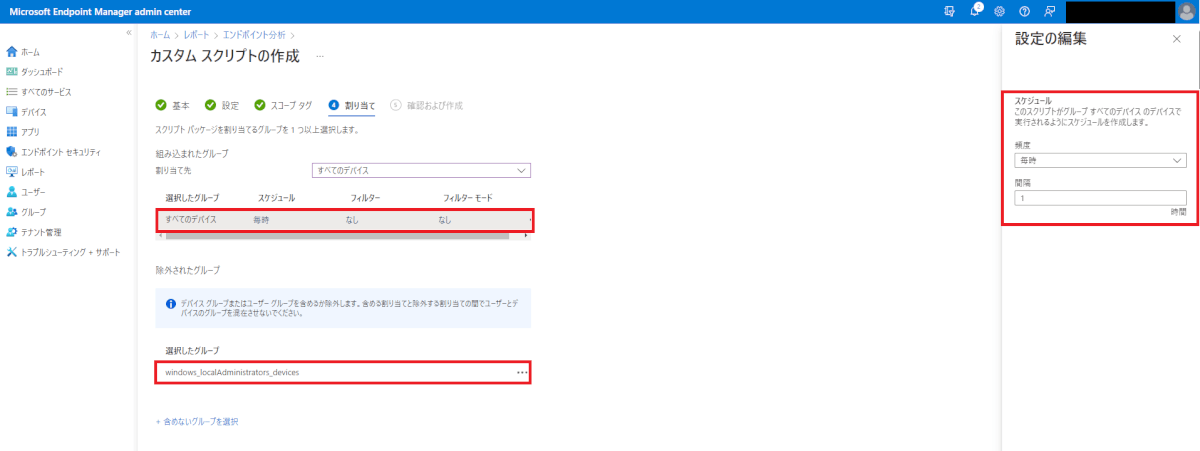
Task: Open the settings gear icon
Action: [x=998, y=11]
